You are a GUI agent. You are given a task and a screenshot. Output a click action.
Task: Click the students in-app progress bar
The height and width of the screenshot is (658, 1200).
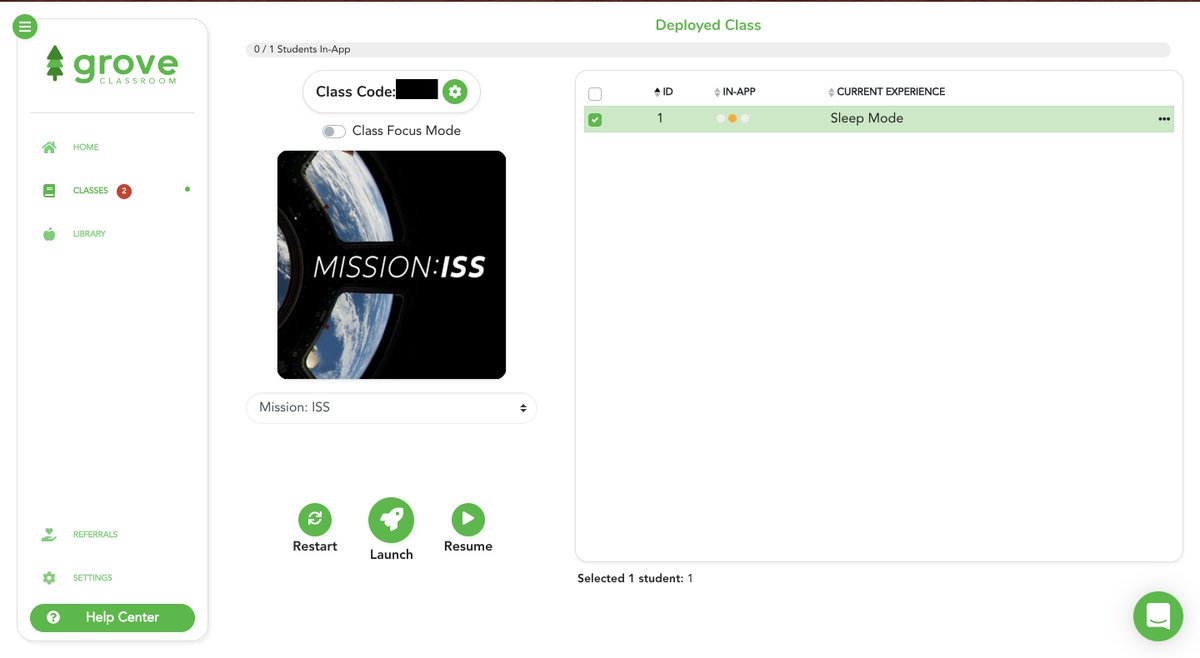[x=708, y=49]
